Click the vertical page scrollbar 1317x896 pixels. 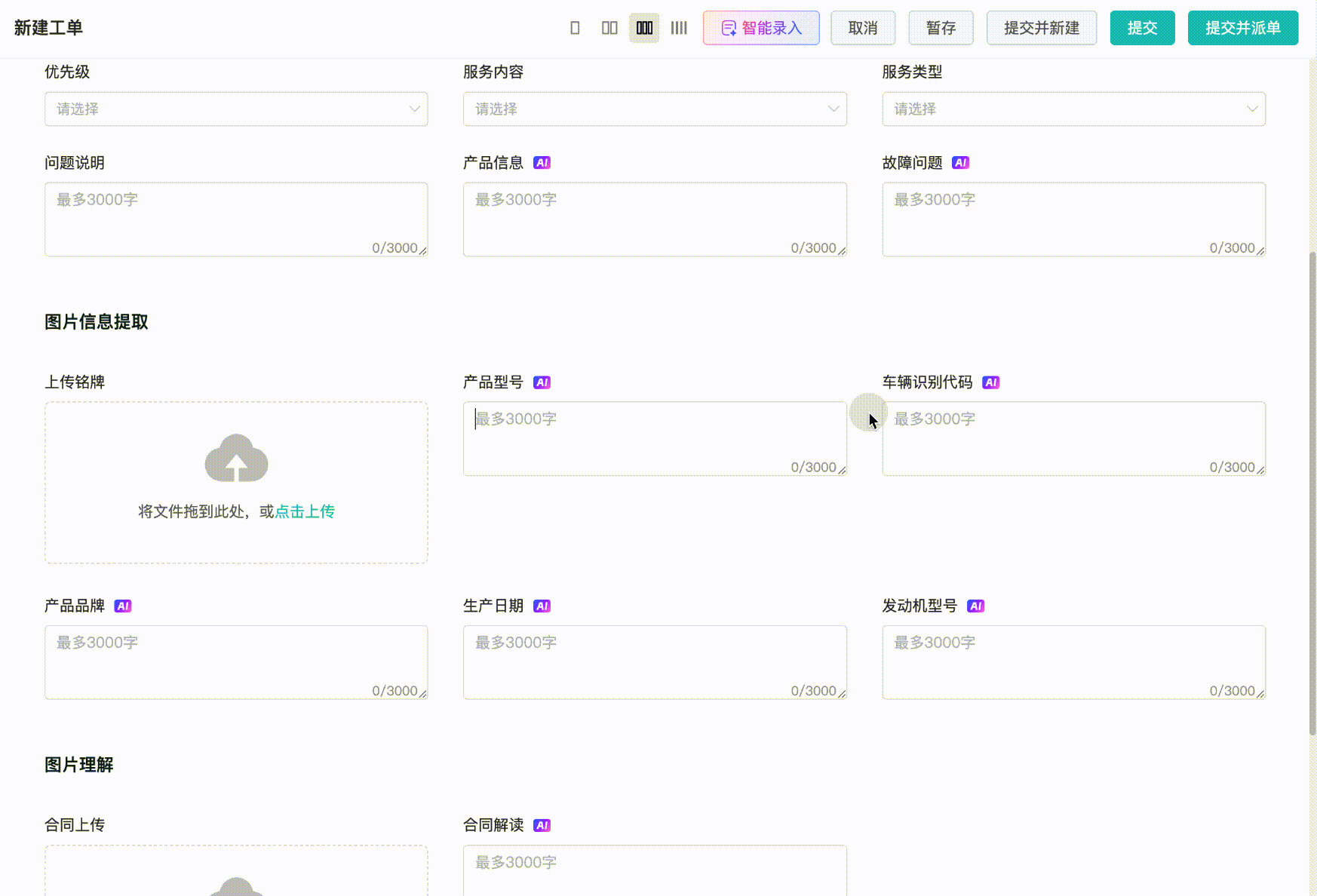click(1312, 490)
